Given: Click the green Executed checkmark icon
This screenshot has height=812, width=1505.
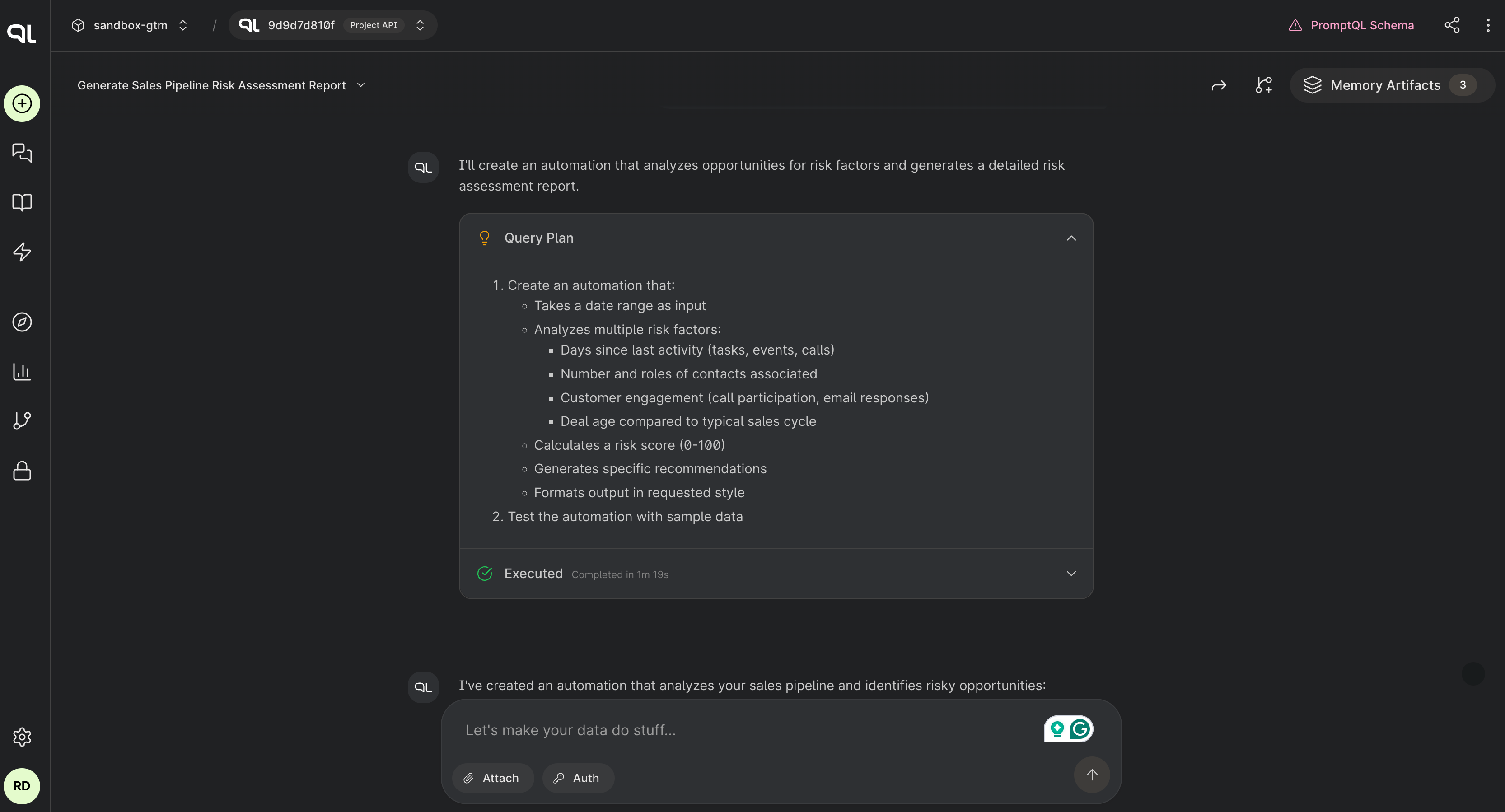Looking at the screenshot, I should [484, 574].
